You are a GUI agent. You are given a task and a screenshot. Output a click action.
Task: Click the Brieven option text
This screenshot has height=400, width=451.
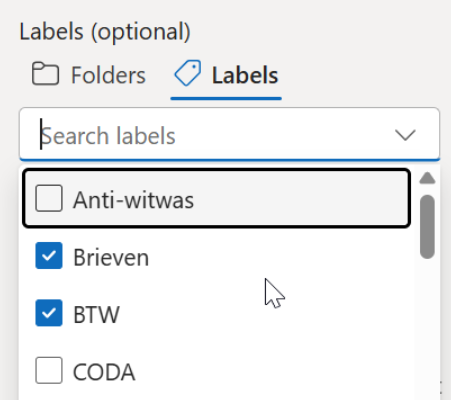point(111,258)
